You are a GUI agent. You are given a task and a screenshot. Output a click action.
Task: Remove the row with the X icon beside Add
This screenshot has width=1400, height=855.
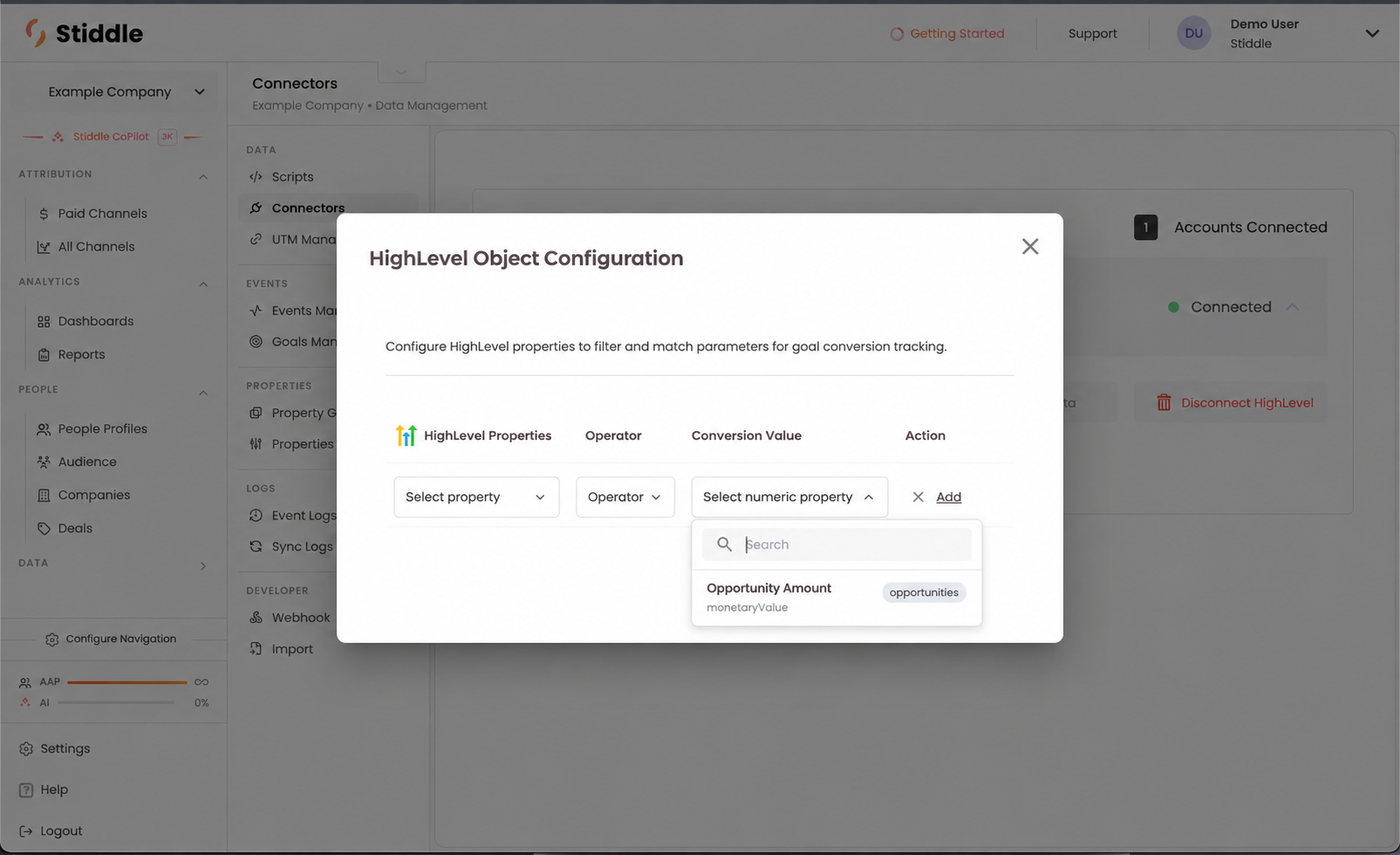coord(918,497)
